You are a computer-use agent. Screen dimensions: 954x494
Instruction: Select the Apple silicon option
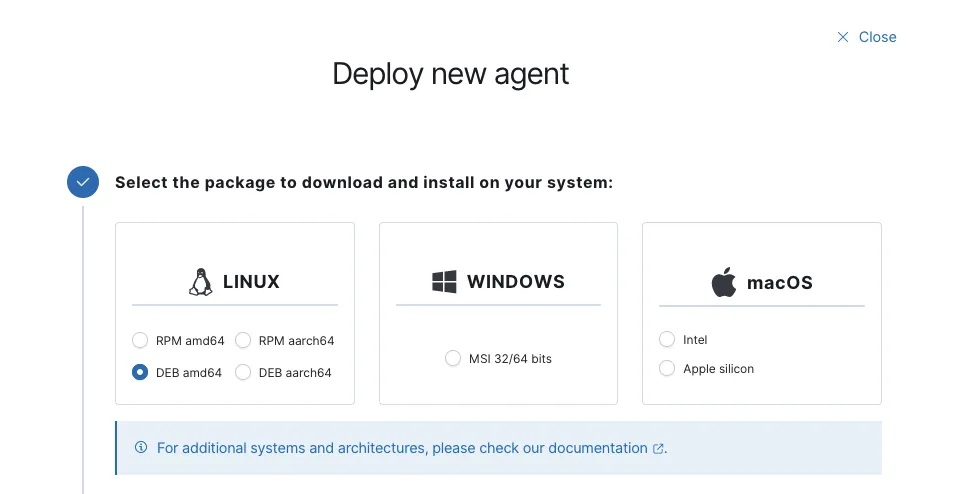click(x=667, y=369)
